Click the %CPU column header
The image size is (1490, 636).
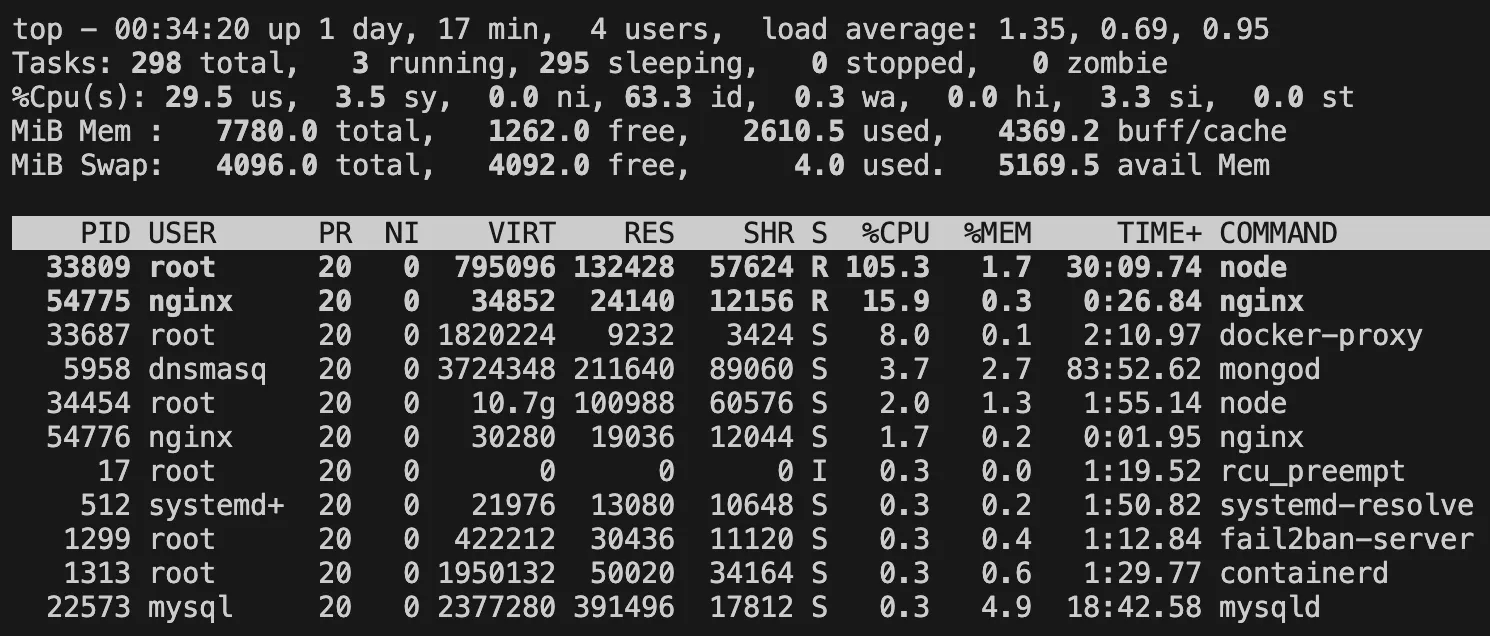[x=896, y=234]
